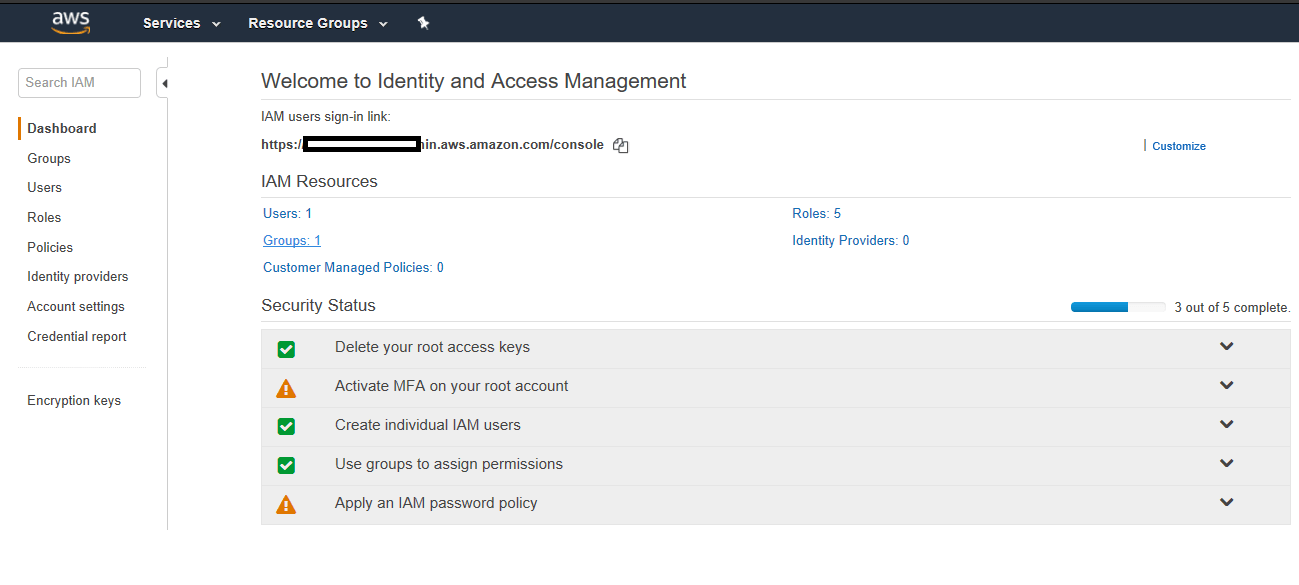Click the security status progress bar
Image resolution: width=1299 pixels, height=585 pixels.
tap(1118, 307)
